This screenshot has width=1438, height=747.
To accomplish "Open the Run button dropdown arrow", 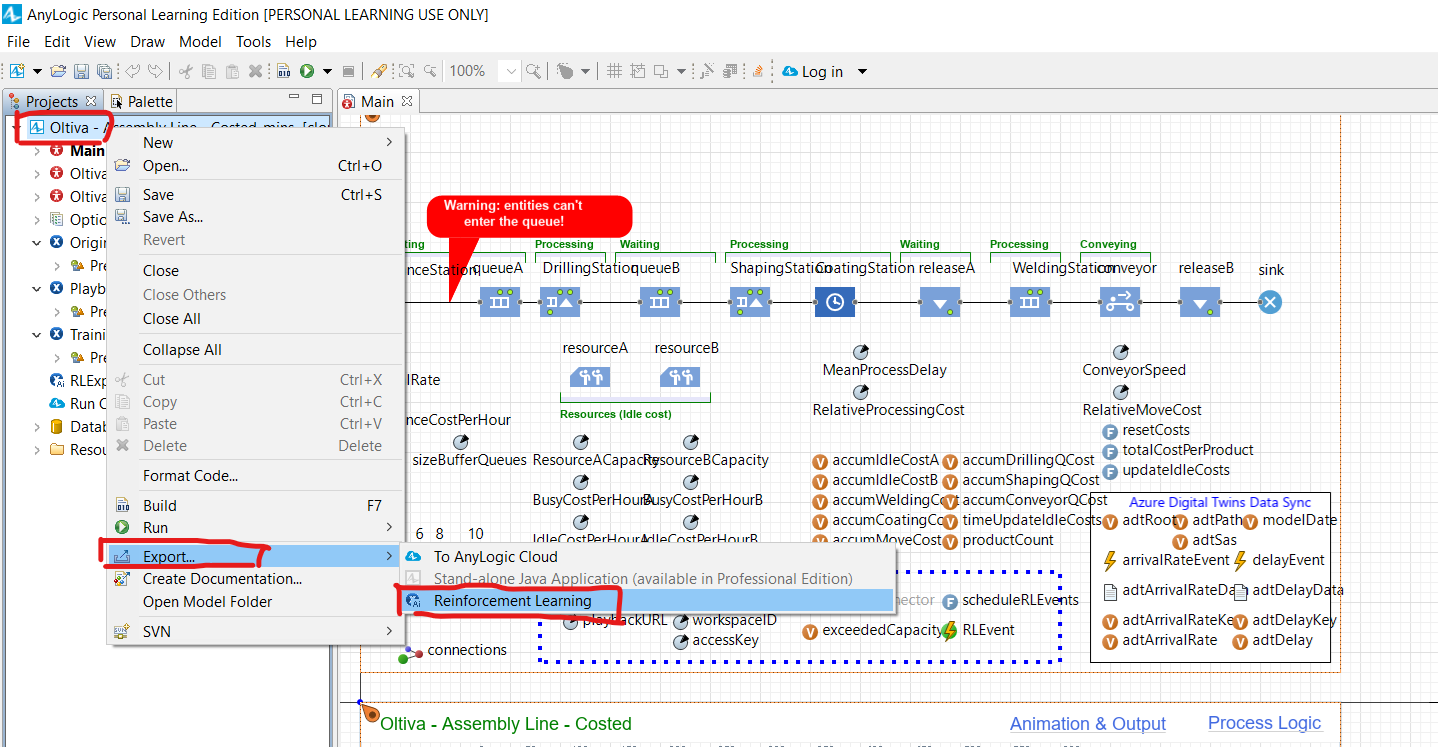I will [x=327, y=71].
